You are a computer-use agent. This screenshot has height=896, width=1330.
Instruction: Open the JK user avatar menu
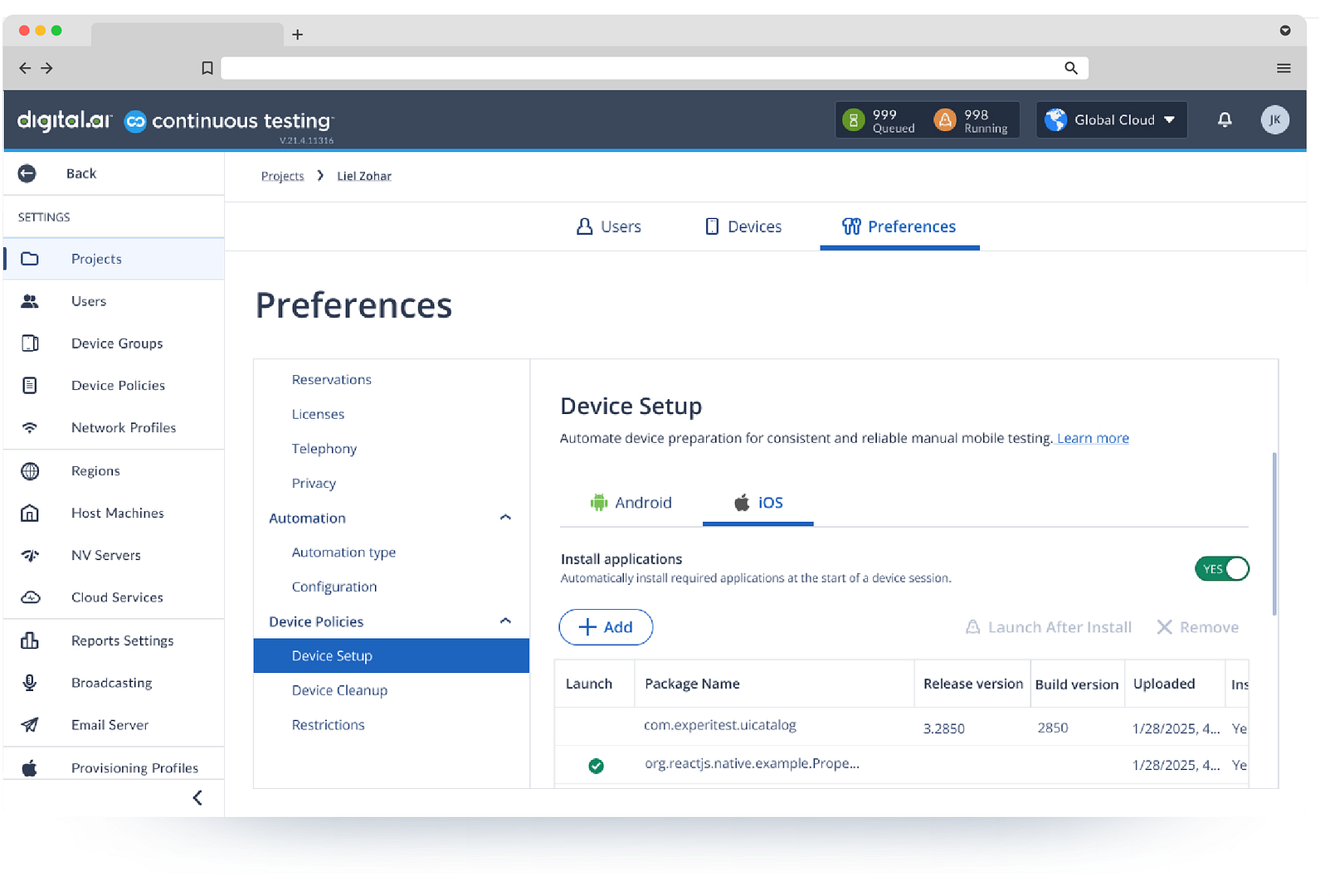coord(1274,120)
